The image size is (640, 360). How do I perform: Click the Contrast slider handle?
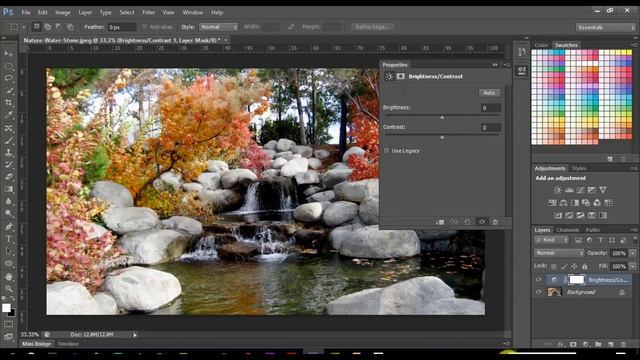pyautogui.click(x=442, y=137)
